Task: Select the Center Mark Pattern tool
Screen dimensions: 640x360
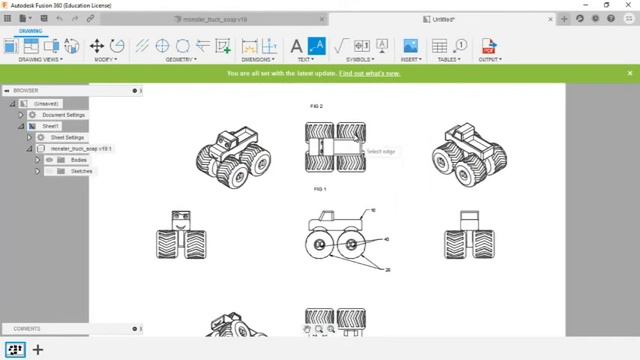Action: click(x=182, y=46)
